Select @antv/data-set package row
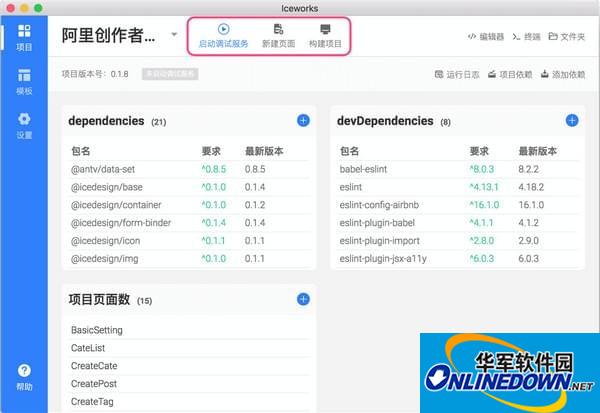The width and height of the screenshot is (600, 413). tap(189, 169)
